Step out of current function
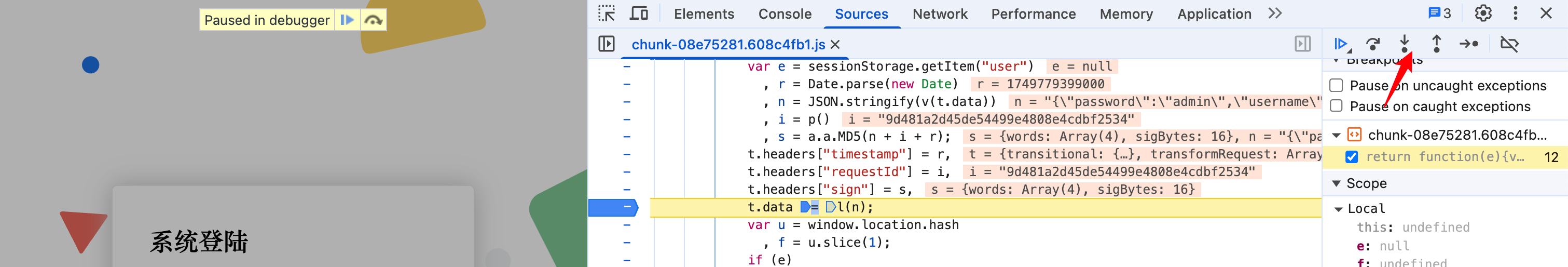 click(x=1436, y=44)
